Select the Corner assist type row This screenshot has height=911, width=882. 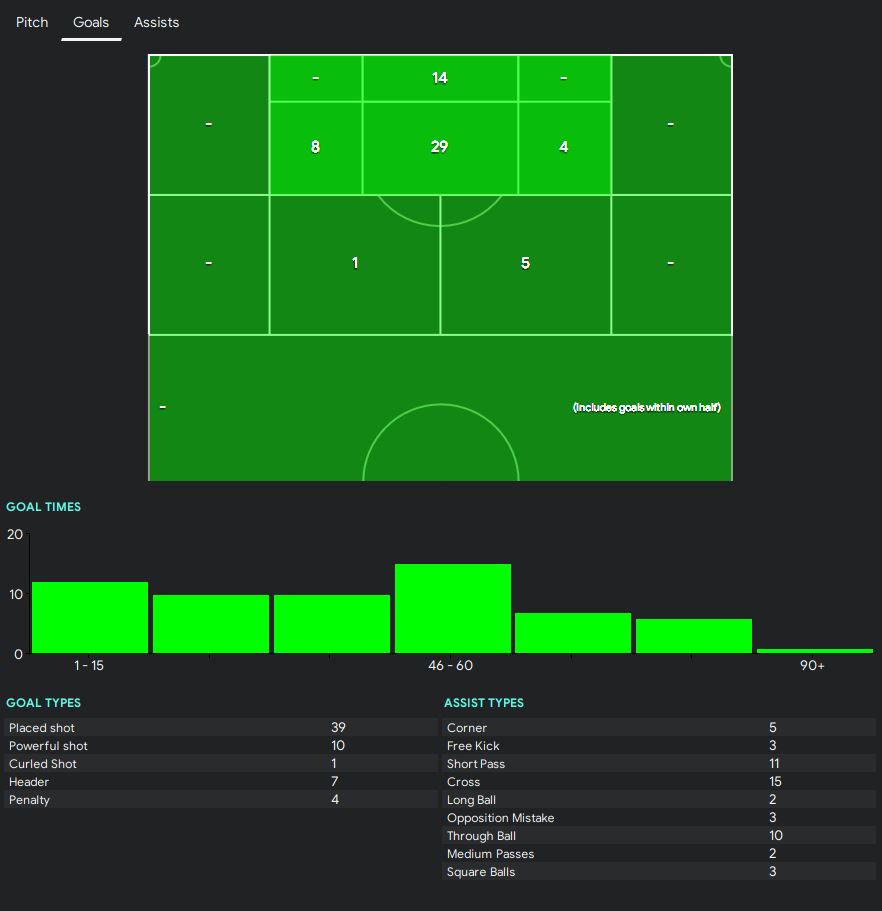click(659, 728)
